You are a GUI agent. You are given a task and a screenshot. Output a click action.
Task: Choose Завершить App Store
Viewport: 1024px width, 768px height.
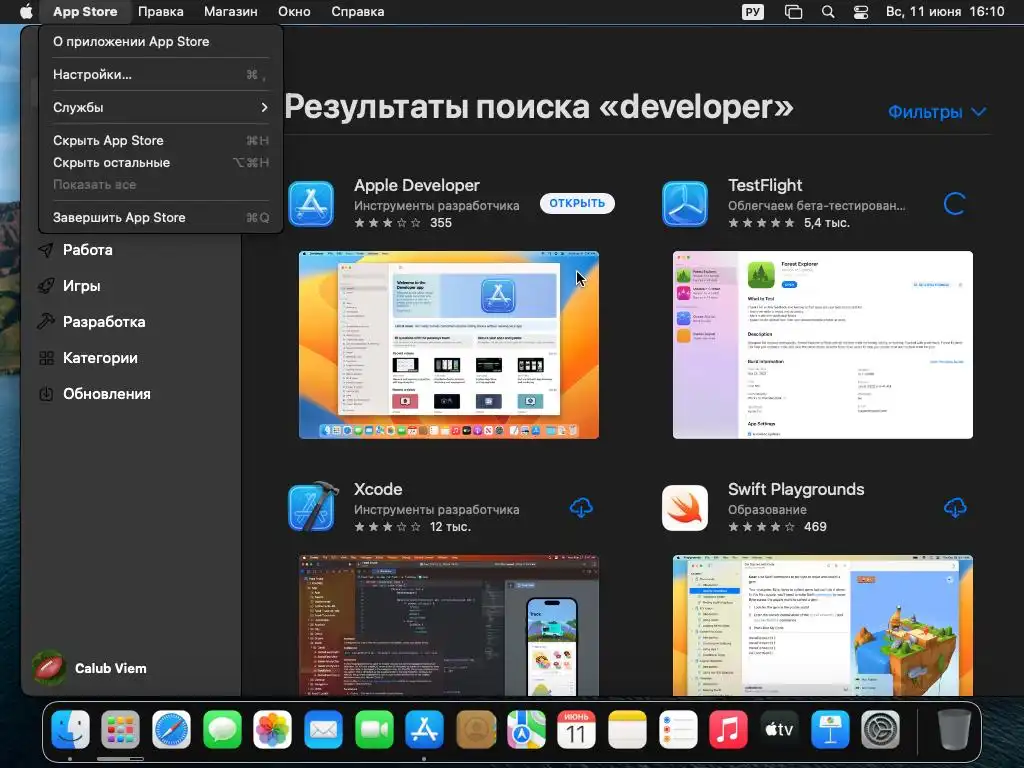pos(161,217)
